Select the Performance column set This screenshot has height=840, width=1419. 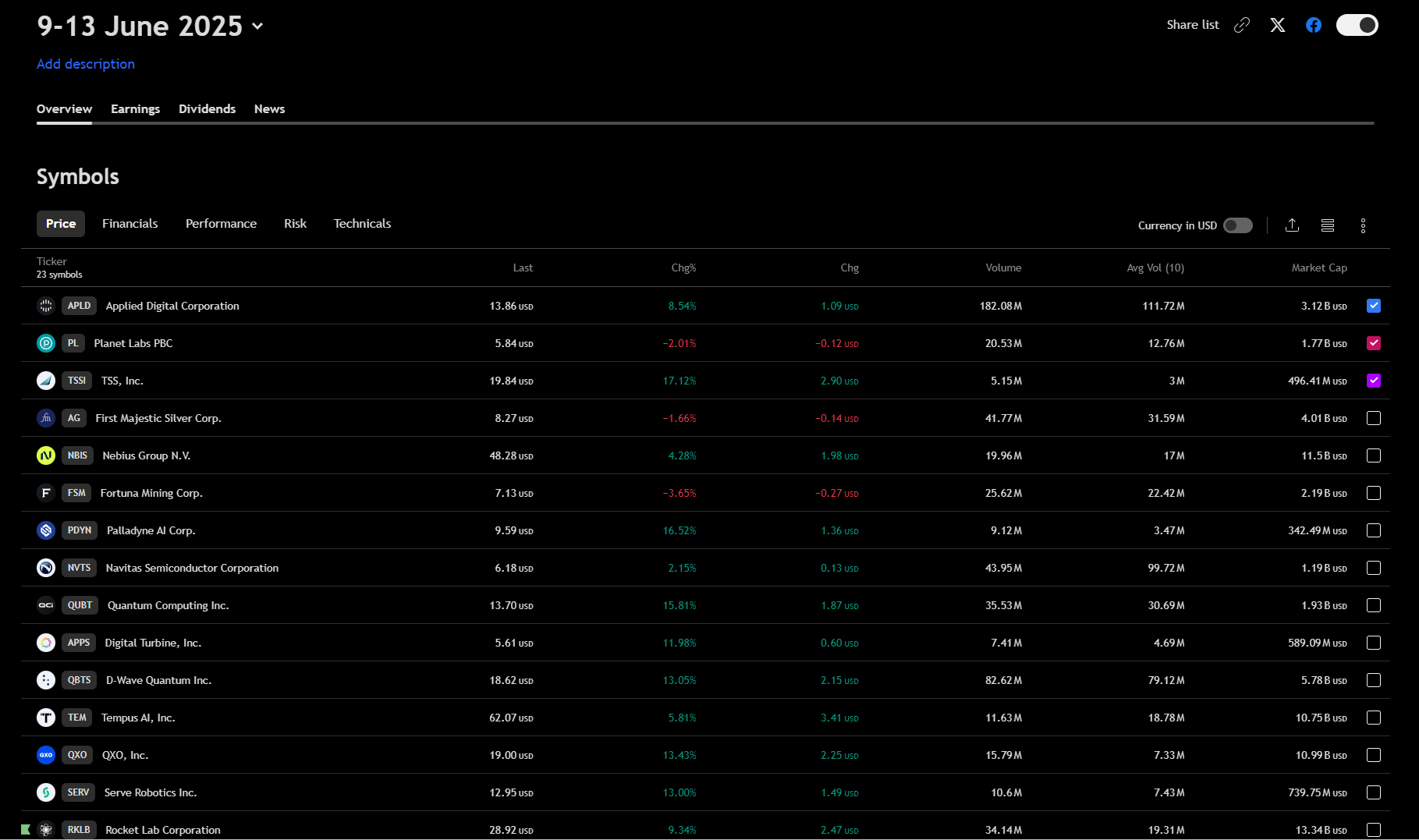(x=221, y=224)
